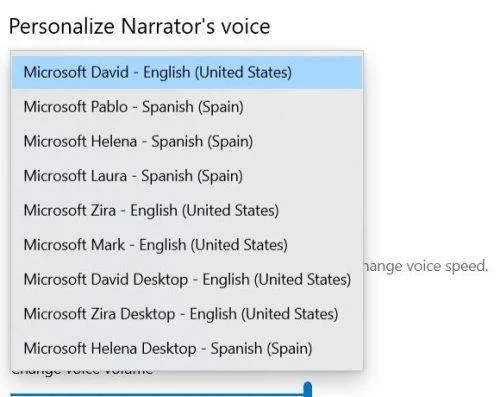Pick Microsoft Helena - Spanish (Spain) option

point(187,141)
